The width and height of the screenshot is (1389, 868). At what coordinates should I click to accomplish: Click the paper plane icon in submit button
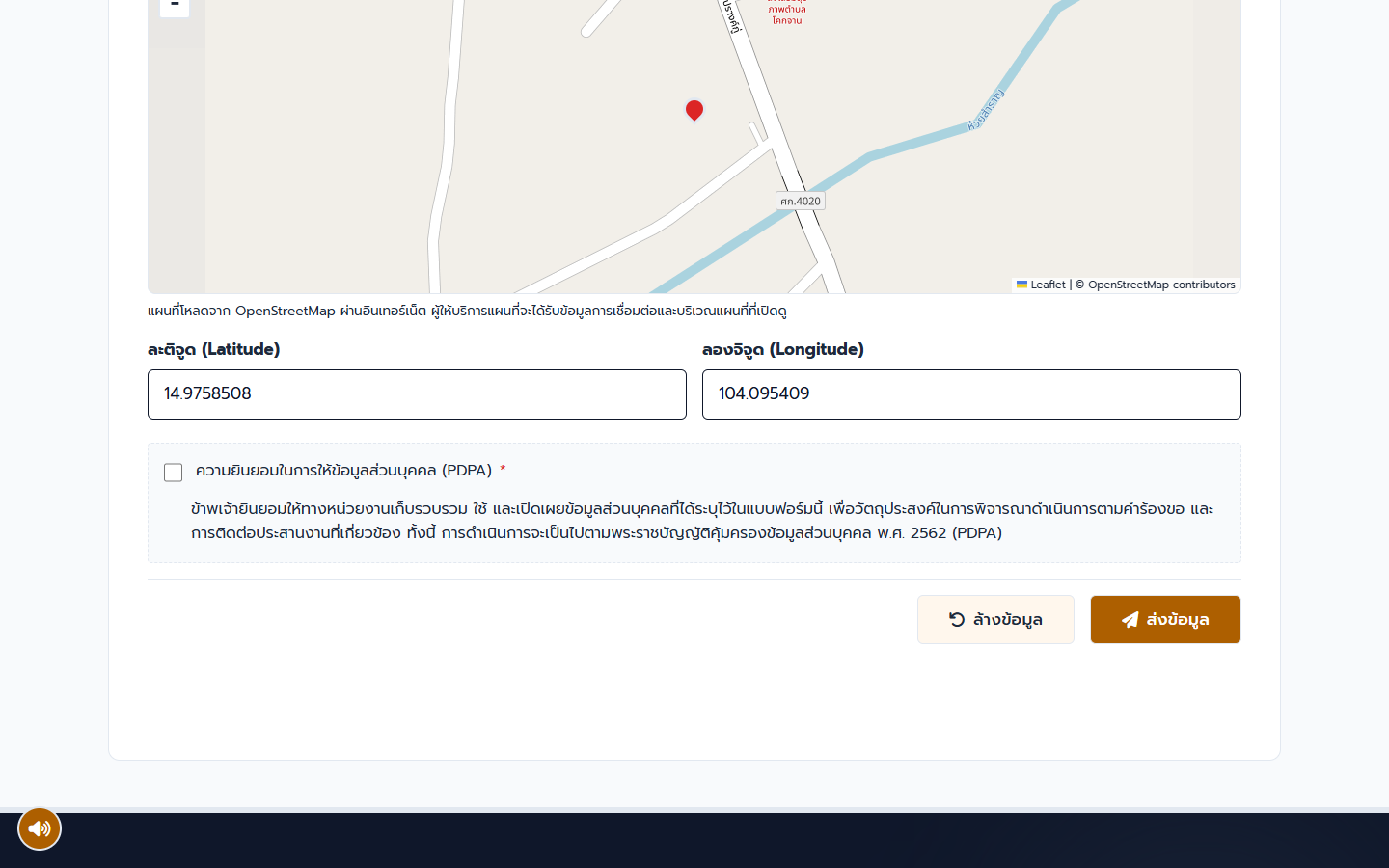tap(1130, 620)
